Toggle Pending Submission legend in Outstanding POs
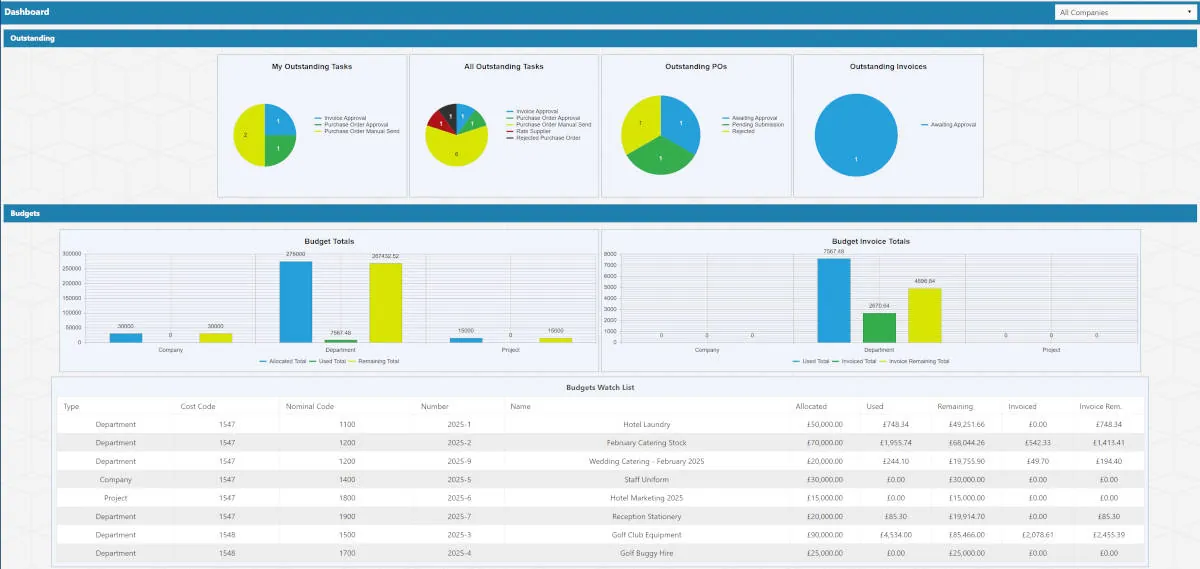The width and height of the screenshot is (1200, 569). click(753, 125)
